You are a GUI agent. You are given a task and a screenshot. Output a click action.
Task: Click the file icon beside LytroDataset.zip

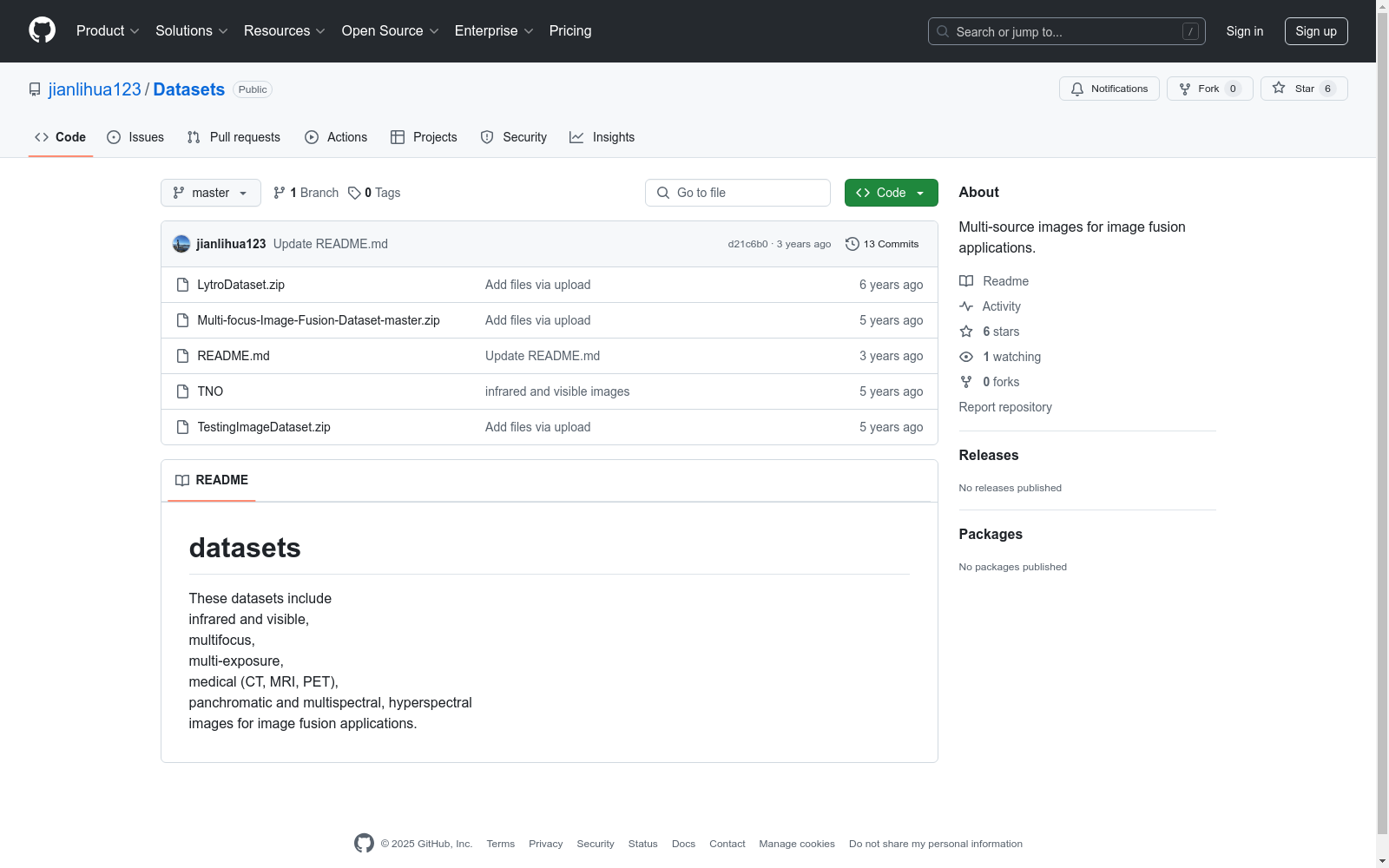tap(182, 285)
